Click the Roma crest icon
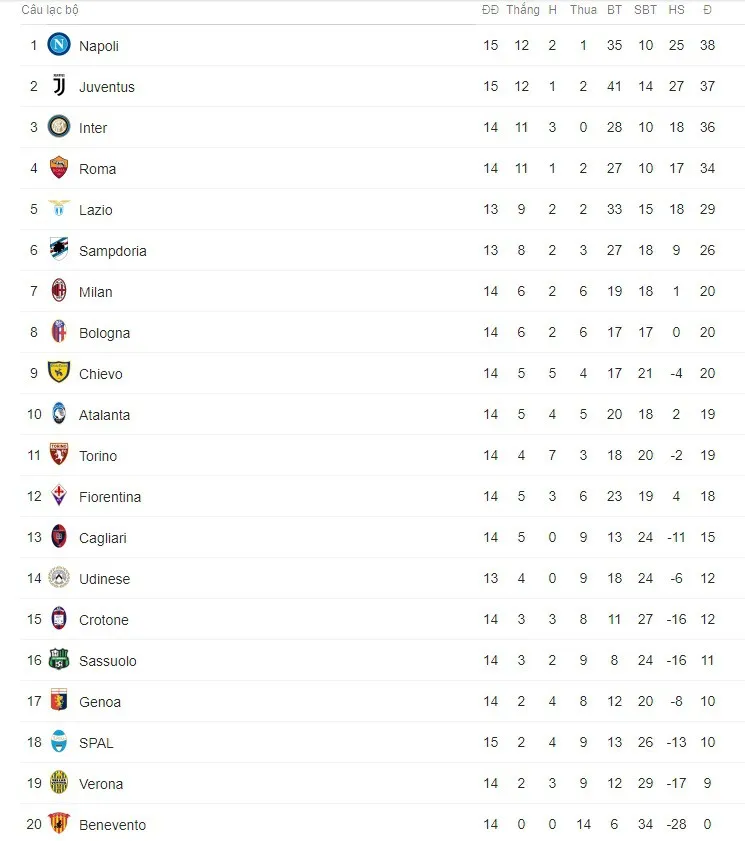The height and width of the screenshot is (841, 745). pos(59,167)
